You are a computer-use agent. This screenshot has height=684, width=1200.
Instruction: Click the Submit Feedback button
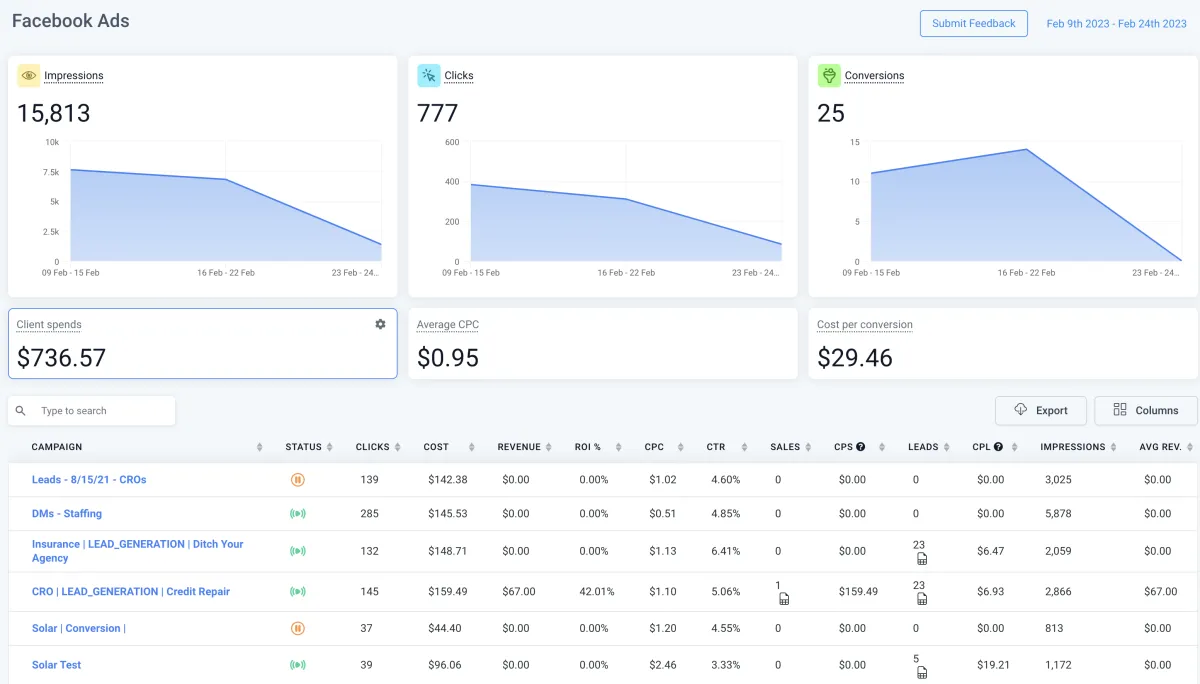973,24
